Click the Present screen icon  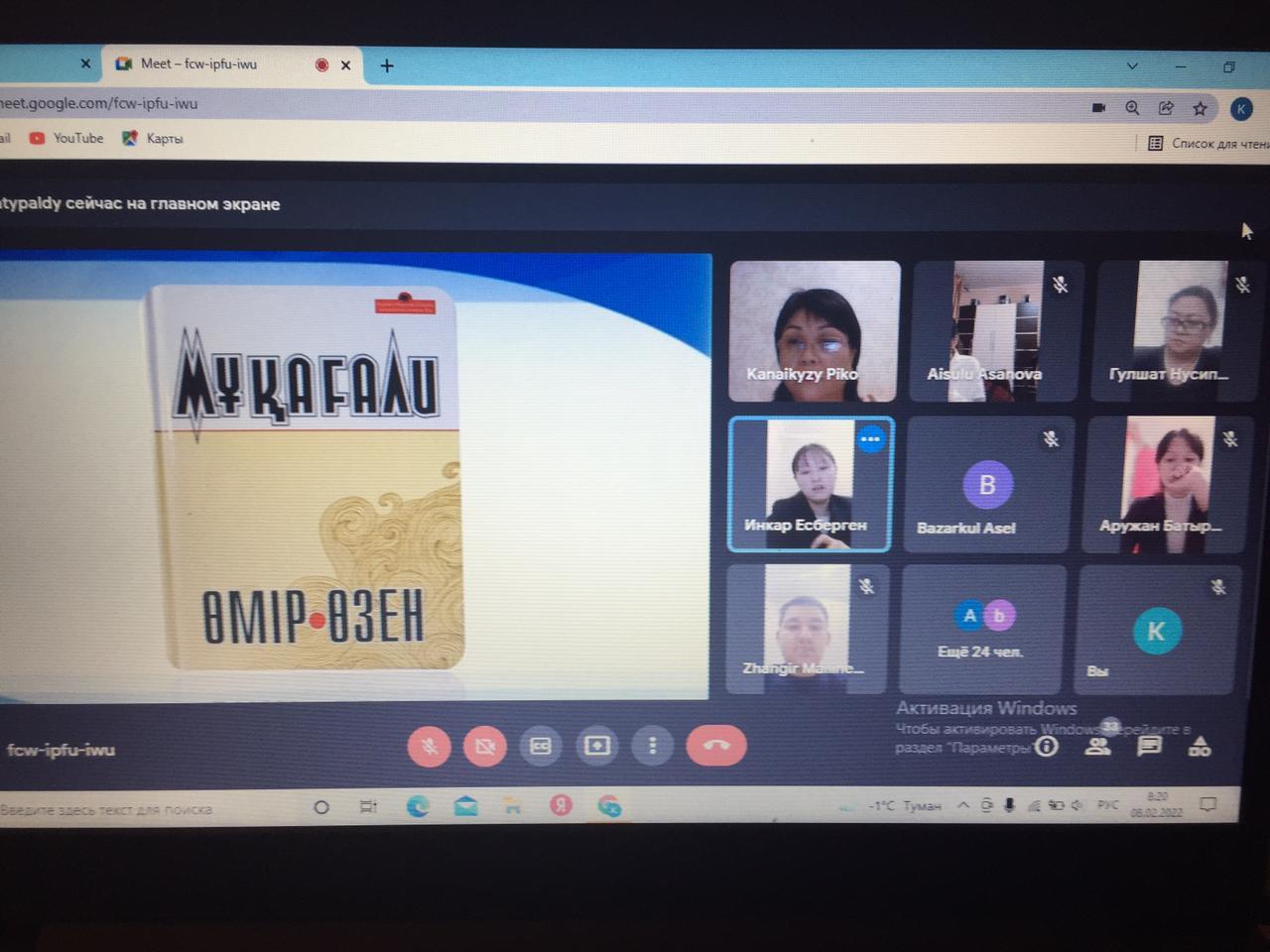tap(596, 746)
